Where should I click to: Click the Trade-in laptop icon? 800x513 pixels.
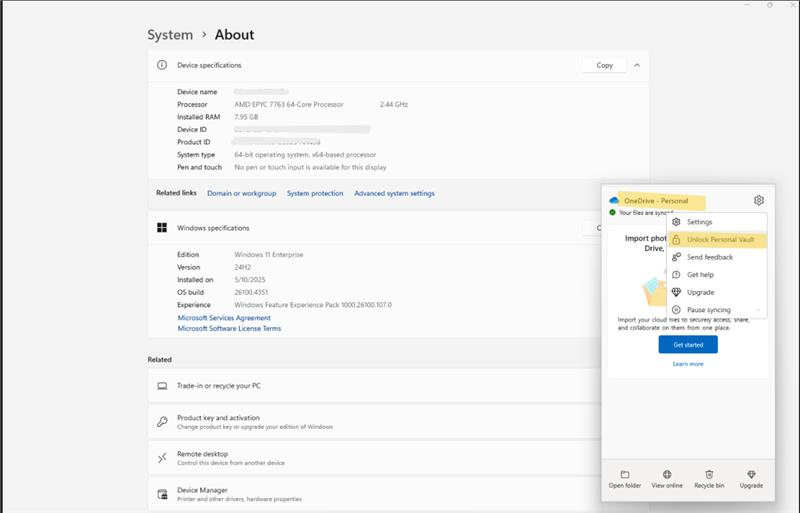pyautogui.click(x=162, y=386)
